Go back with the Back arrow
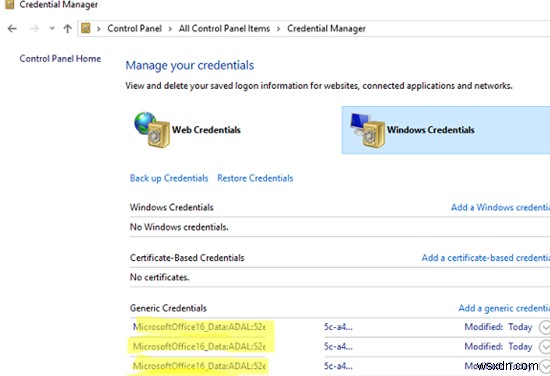This screenshot has width=550, height=376. tap(12, 28)
